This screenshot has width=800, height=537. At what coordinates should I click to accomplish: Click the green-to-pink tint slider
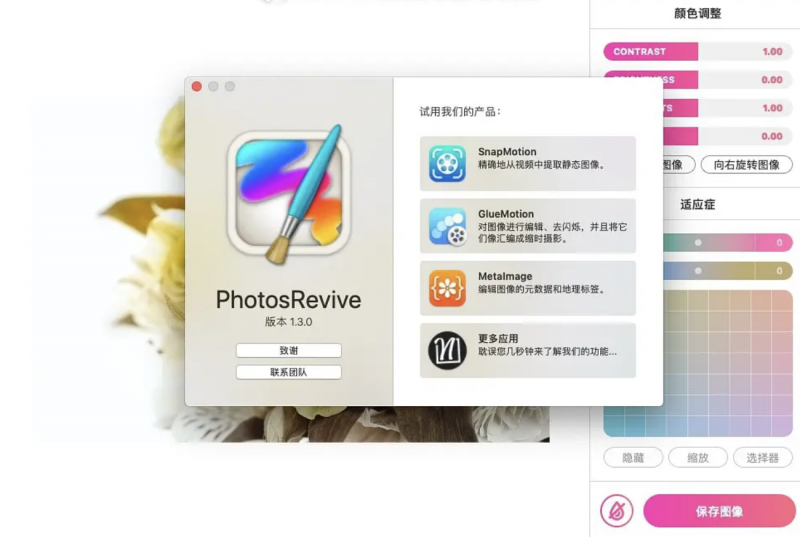[x=727, y=243]
